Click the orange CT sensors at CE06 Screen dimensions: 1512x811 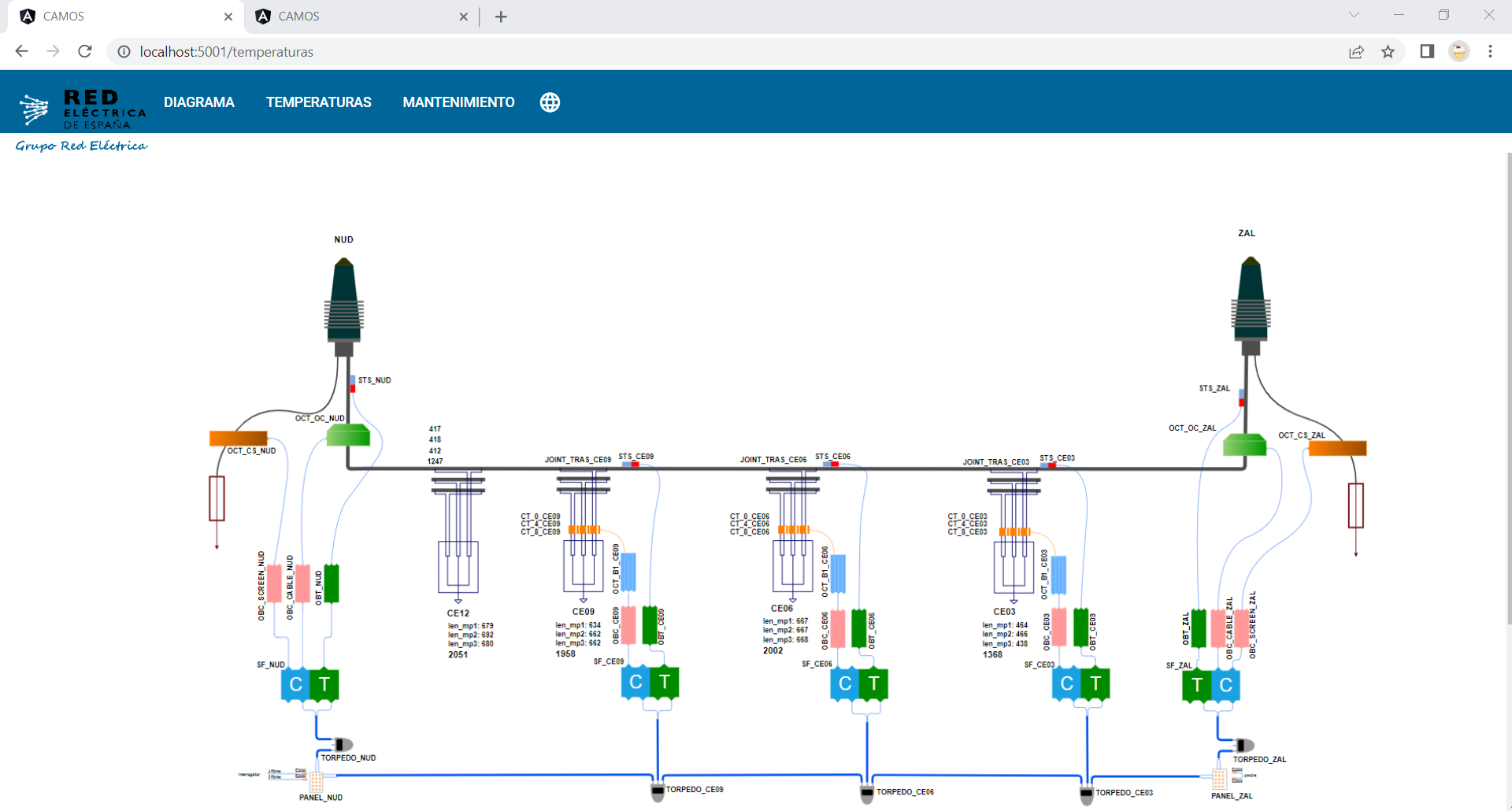coord(793,530)
